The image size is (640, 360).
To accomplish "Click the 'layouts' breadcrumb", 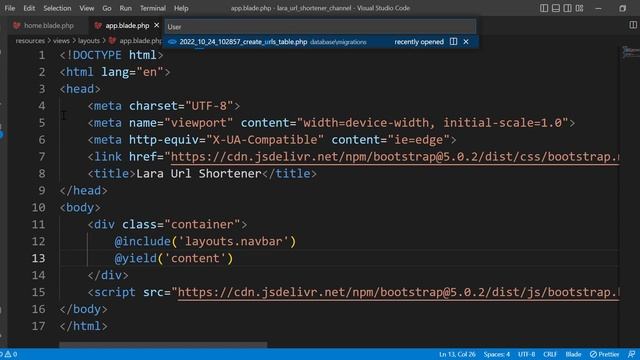I will (89, 41).
